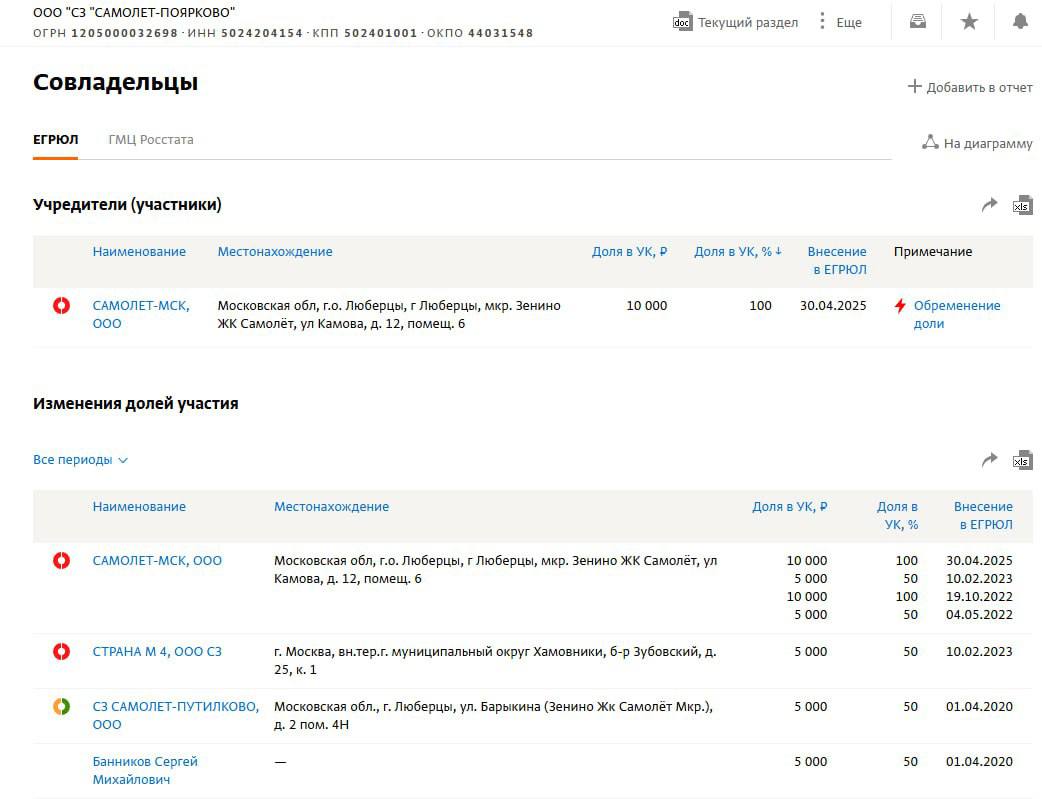Open СЗ САМОЛЕТ-ПУТИЛКОВО, ООО link
Image resolution: width=1042 pixels, height=799 pixels.
coord(175,715)
